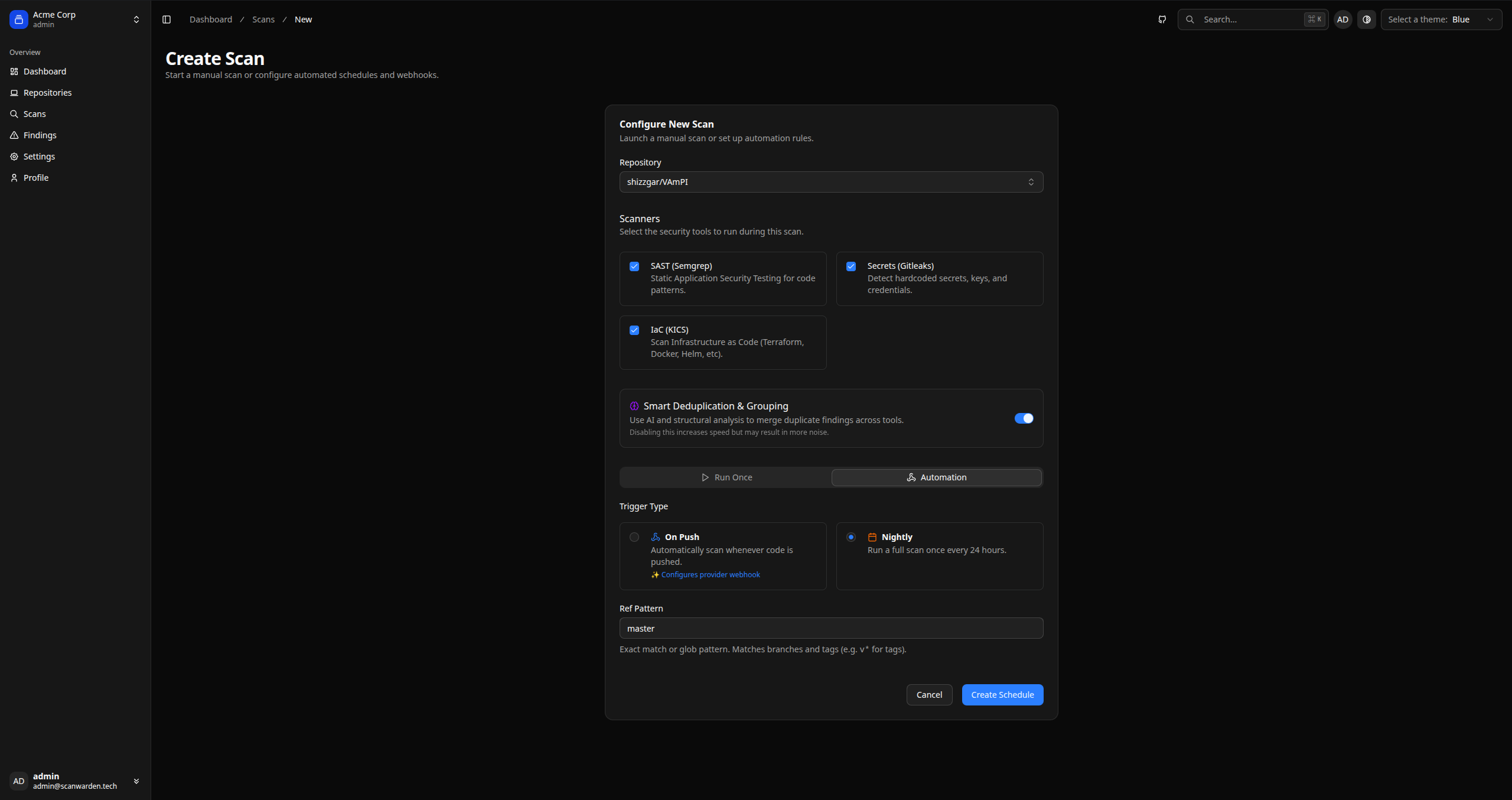Click Scans in the breadcrumb

263,19
